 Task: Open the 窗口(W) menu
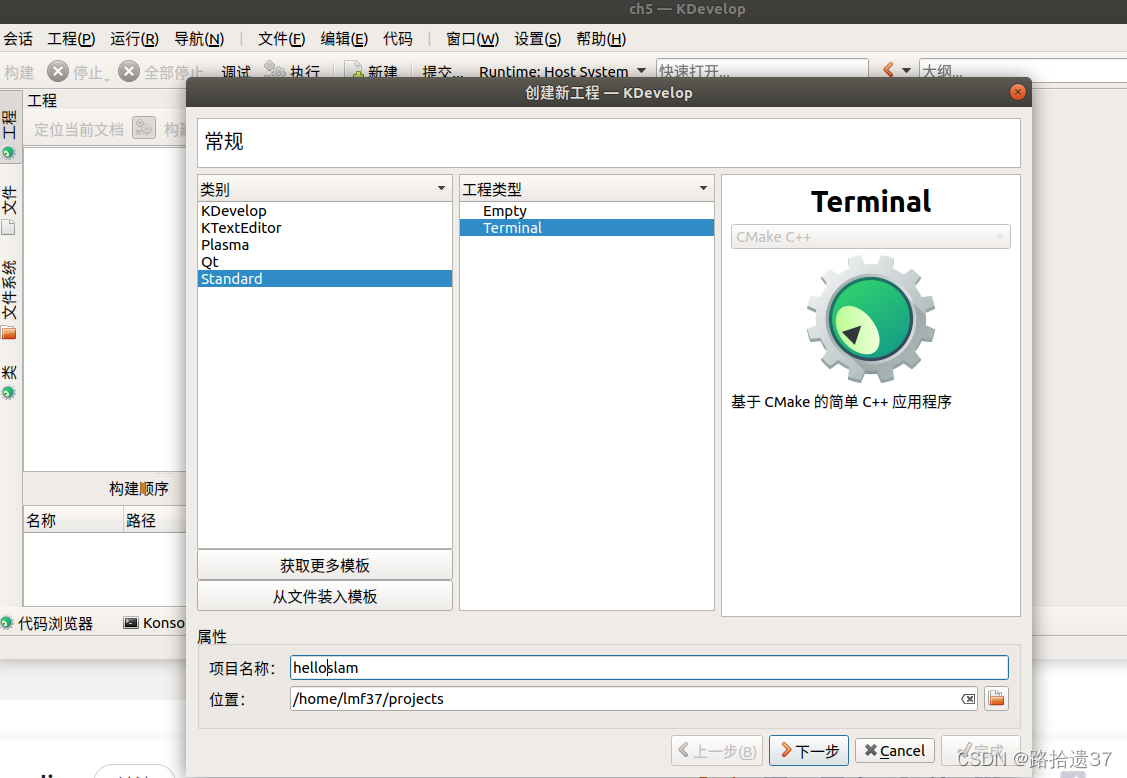[x=472, y=39]
